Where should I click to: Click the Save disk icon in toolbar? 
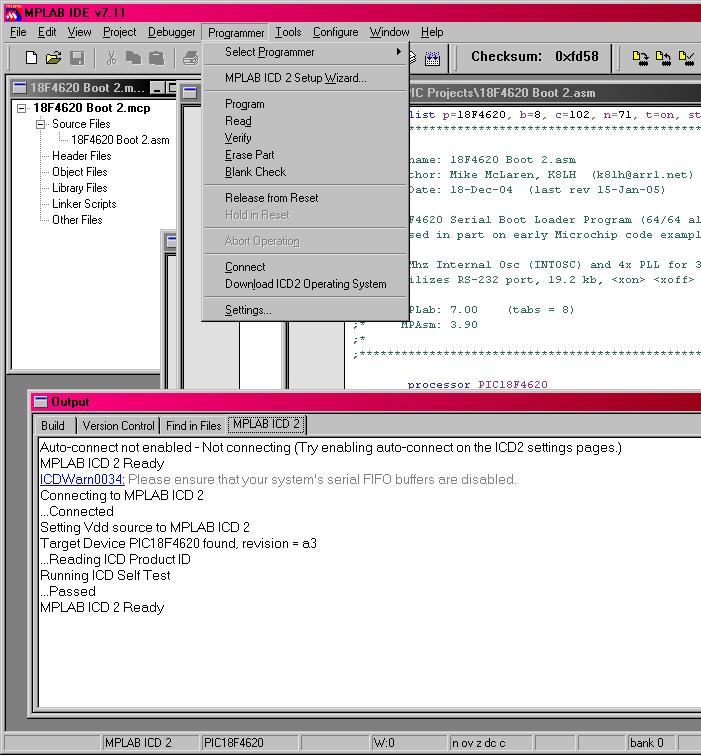[77, 58]
